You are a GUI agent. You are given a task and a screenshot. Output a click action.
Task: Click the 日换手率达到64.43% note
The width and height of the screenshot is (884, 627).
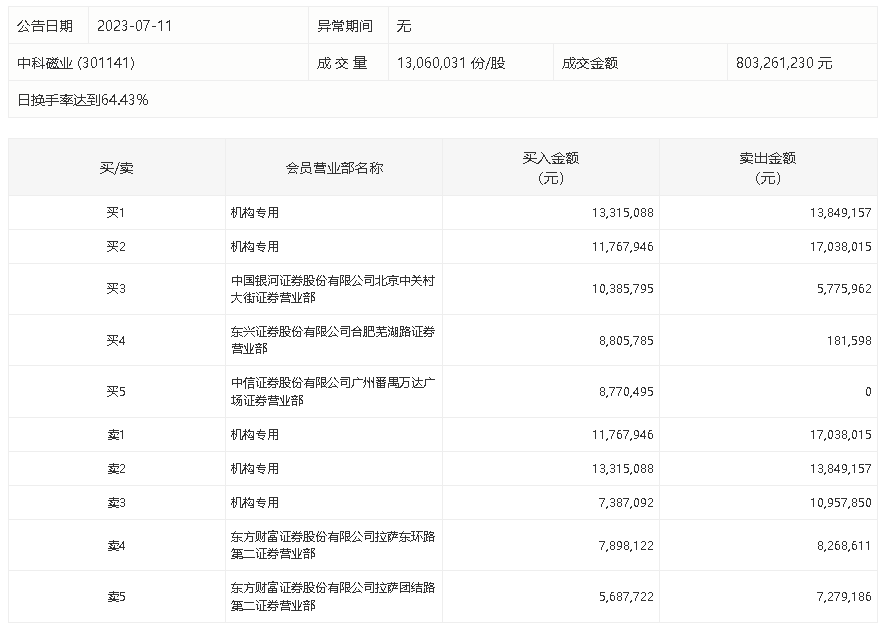coord(83,100)
